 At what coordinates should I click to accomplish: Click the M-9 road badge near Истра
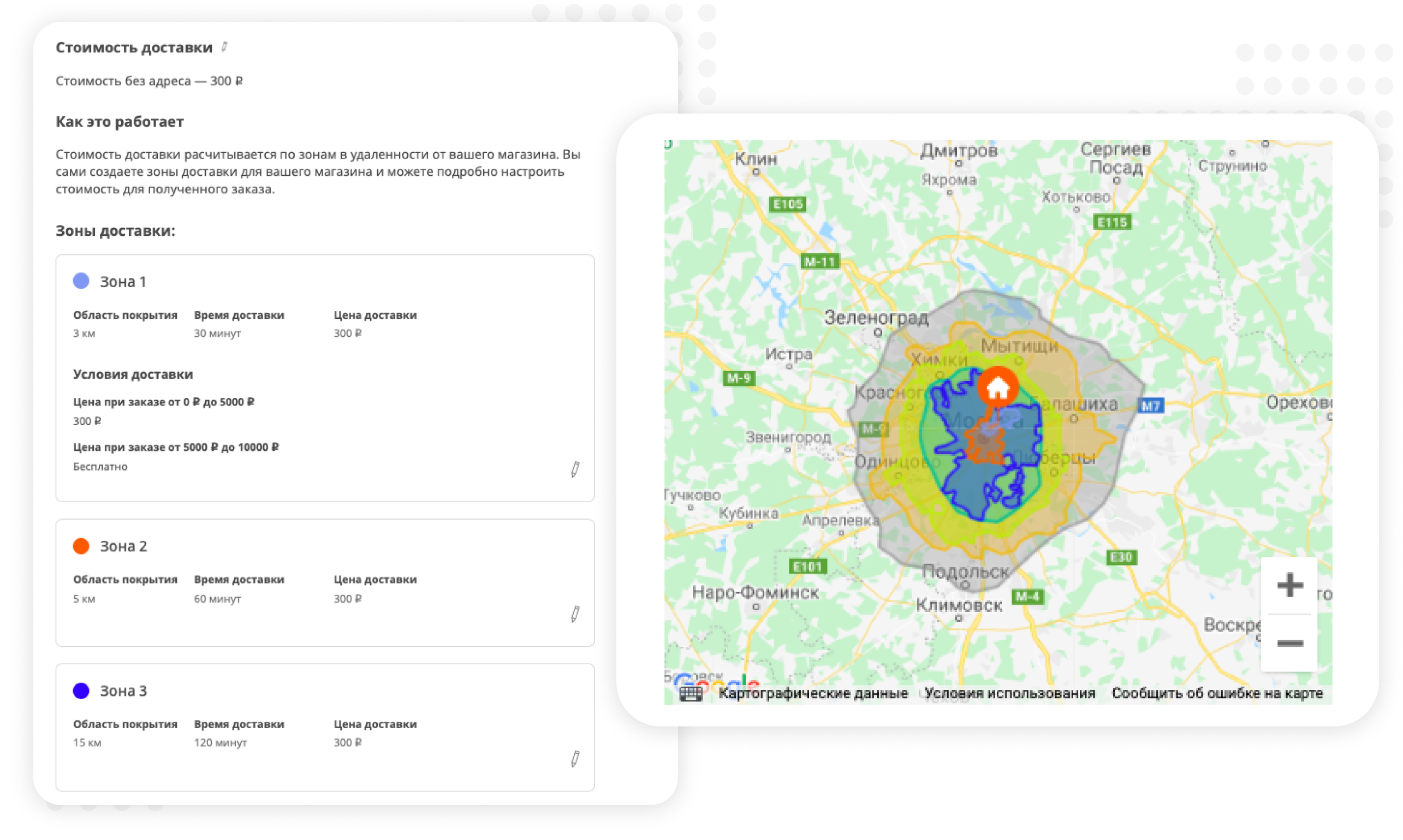point(738,378)
